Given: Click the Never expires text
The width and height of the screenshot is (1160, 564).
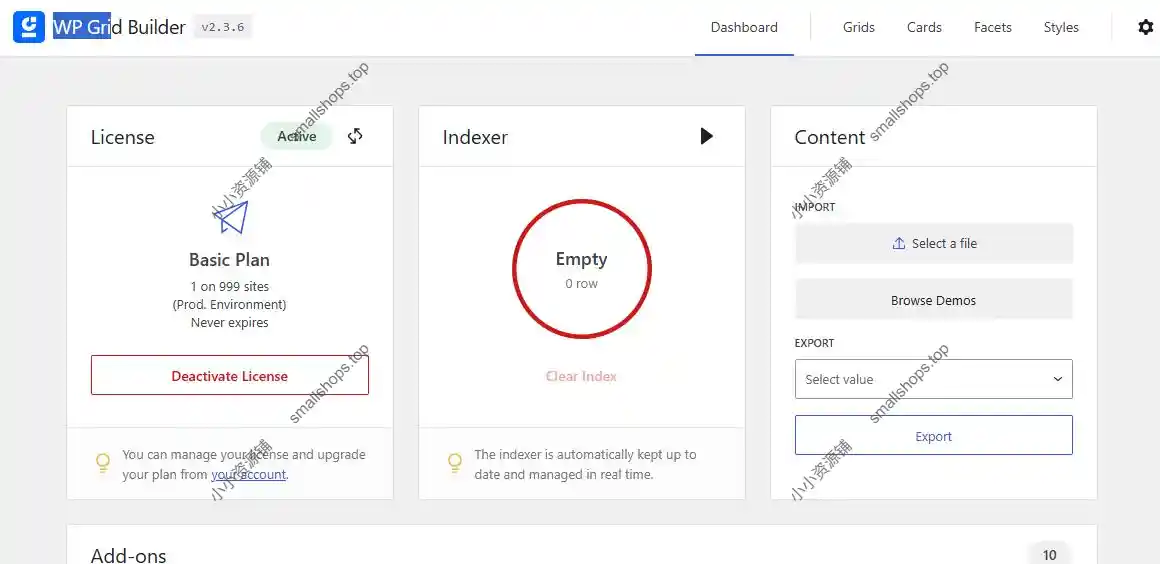Looking at the screenshot, I should point(229,323).
